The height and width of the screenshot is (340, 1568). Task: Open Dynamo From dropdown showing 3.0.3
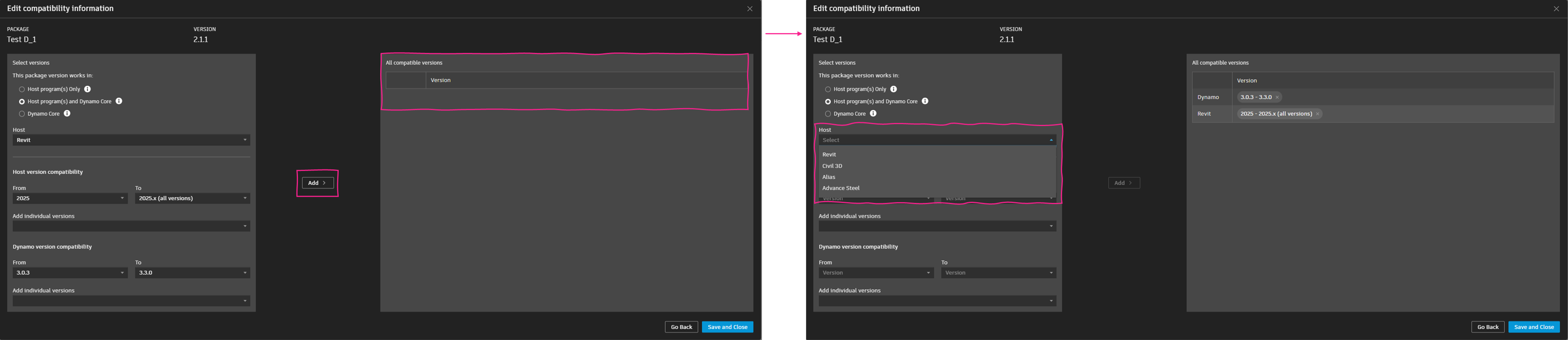point(70,272)
